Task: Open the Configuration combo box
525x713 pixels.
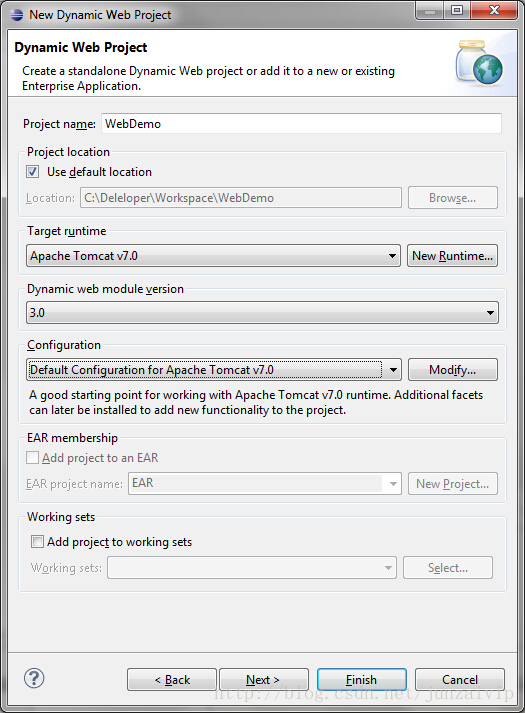Action: 213,370
